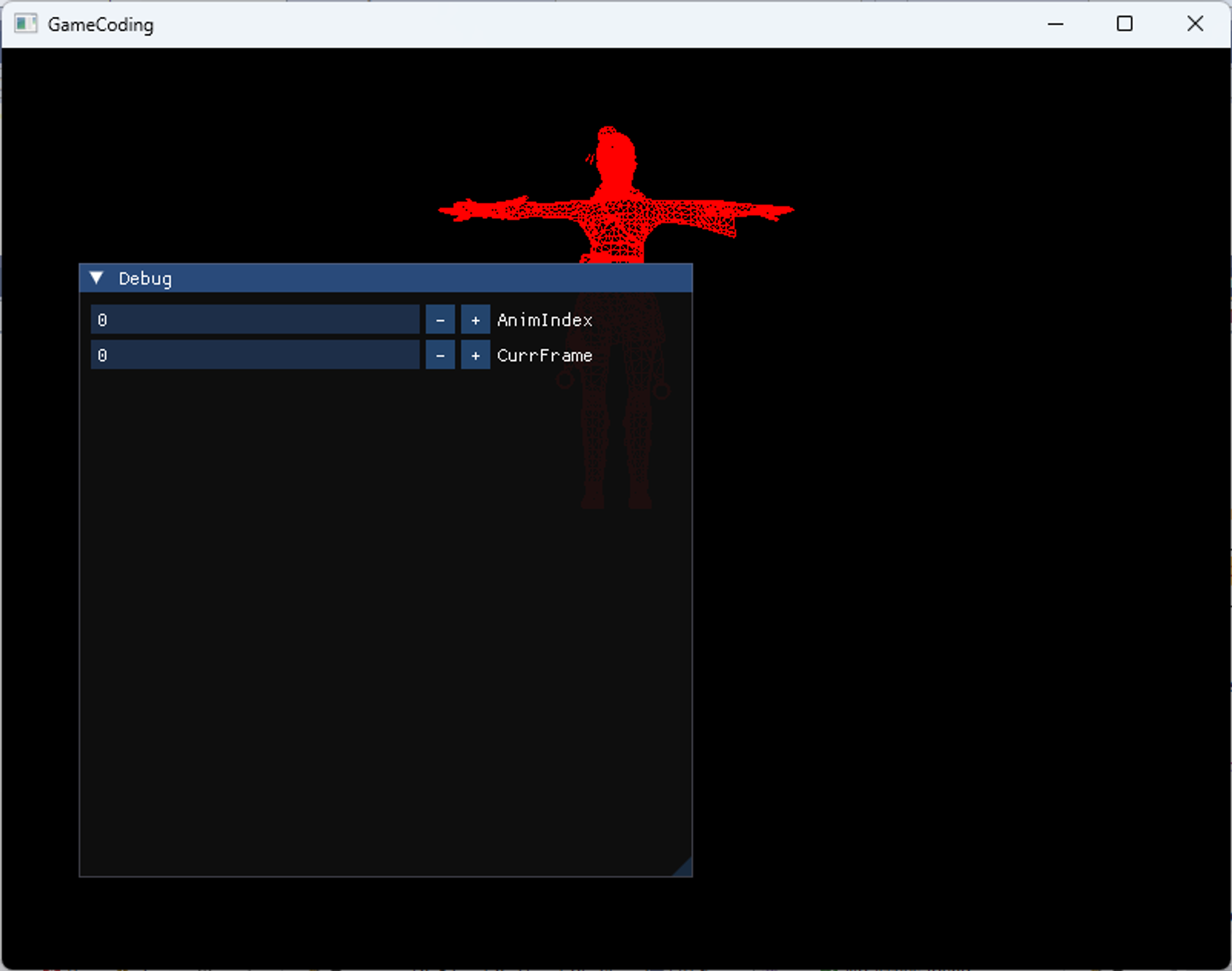Decrease AnimIndex with minus button

440,320
